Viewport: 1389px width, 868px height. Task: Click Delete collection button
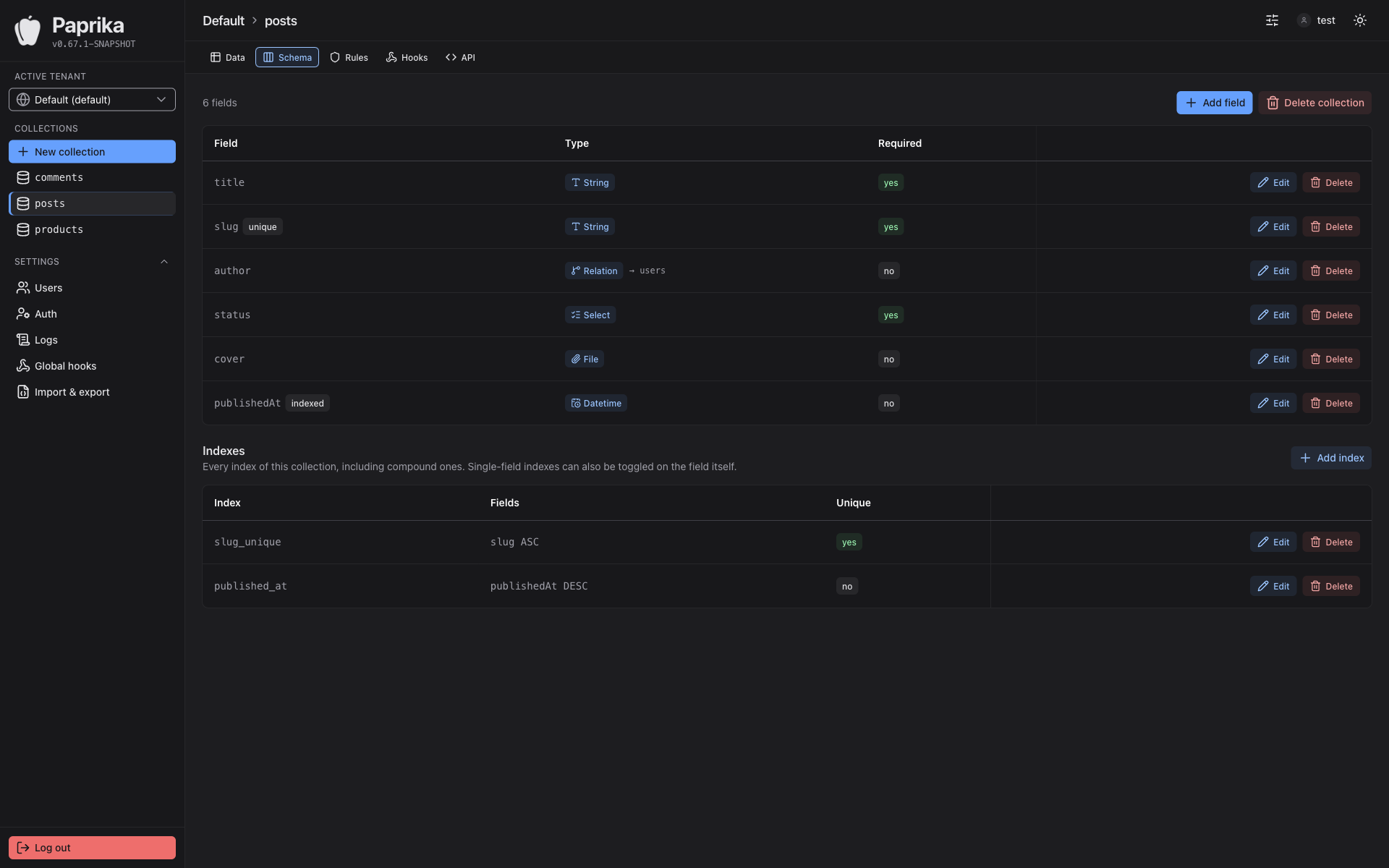(x=1314, y=103)
